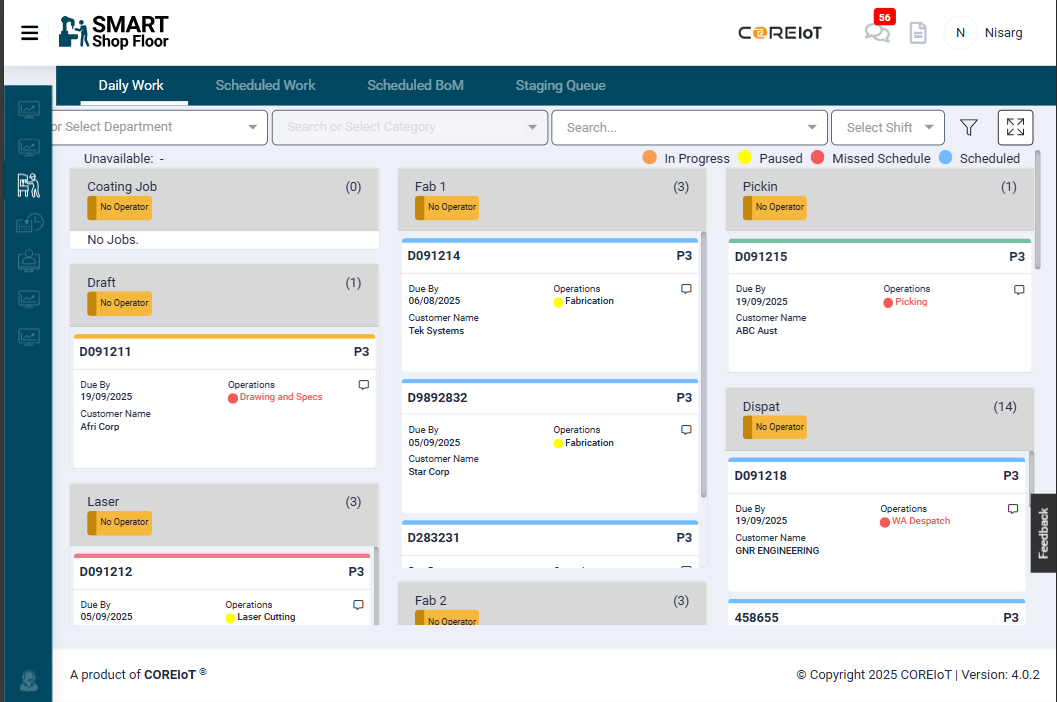Click the Missed Schedule red legend dot
Screen dimensions: 1057x702
click(x=817, y=158)
